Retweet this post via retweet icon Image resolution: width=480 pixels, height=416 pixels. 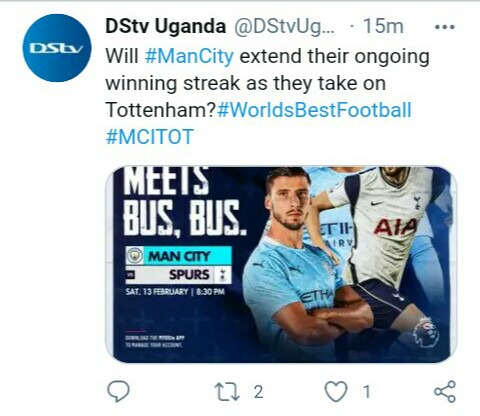click(227, 392)
